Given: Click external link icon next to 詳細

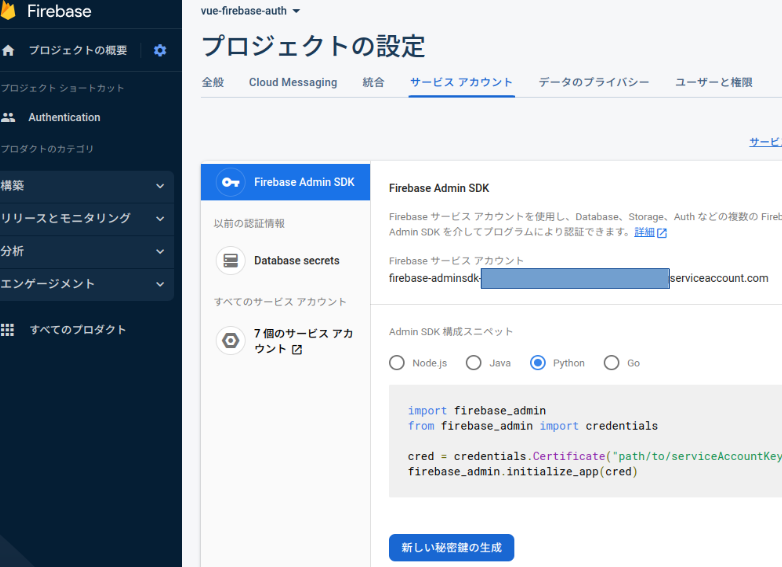Looking at the screenshot, I should click(x=662, y=233).
